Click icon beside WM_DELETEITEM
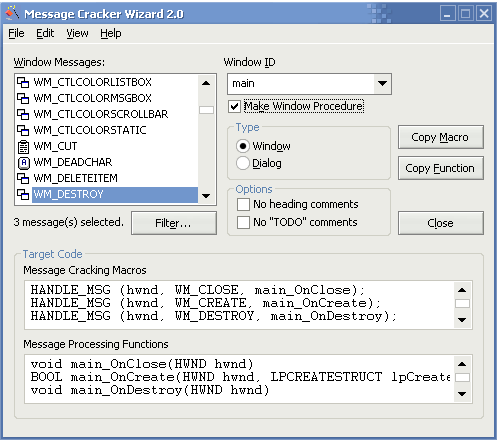The height and width of the screenshot is (440, 497). (23, 178)
